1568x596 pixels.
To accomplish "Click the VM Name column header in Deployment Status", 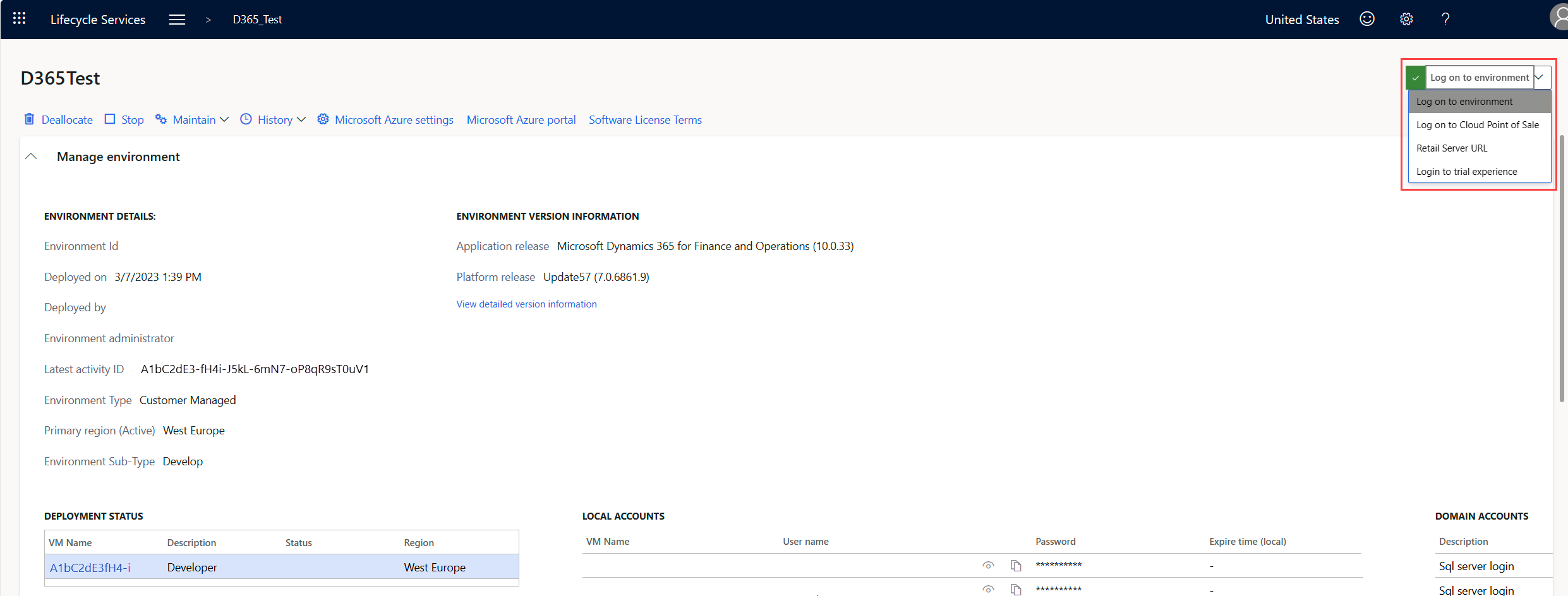I will [70, 543].
